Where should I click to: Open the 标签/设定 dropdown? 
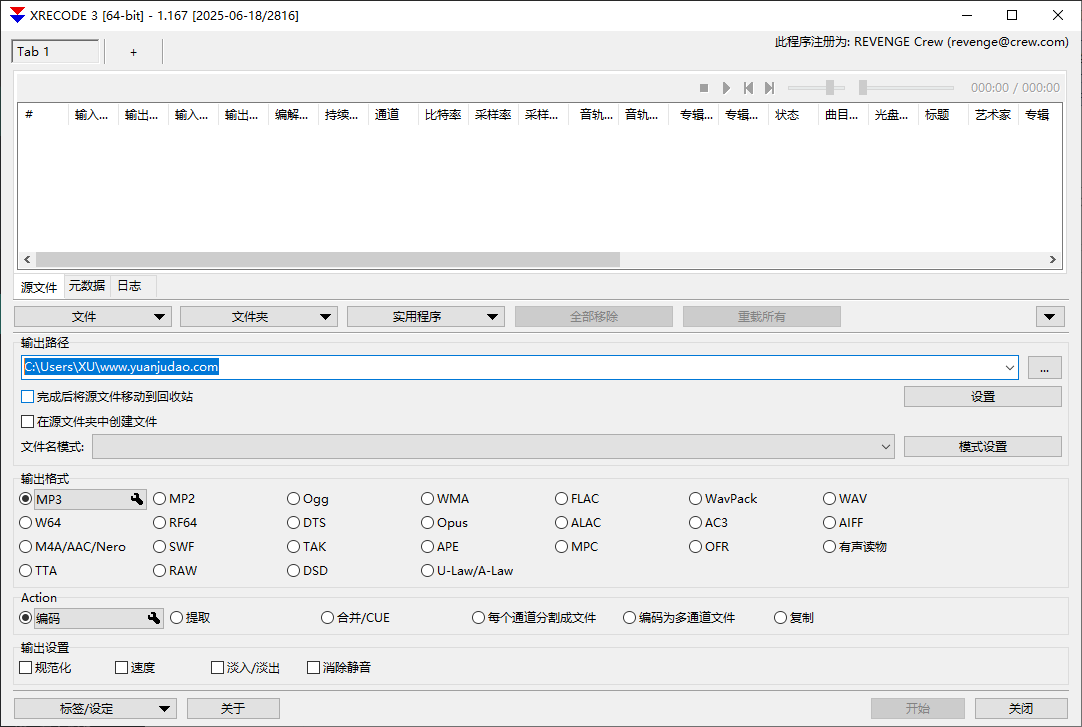coord(95,708)
